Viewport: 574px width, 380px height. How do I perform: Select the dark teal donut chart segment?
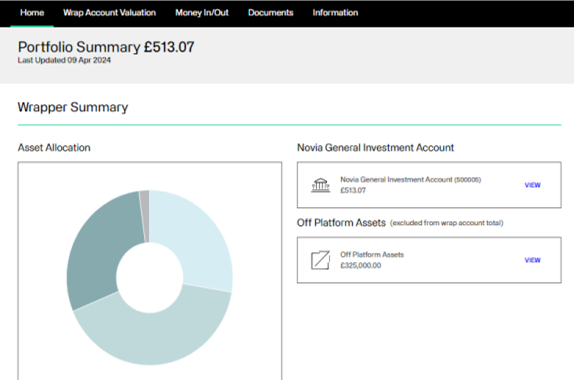click(x=102, y=249)
